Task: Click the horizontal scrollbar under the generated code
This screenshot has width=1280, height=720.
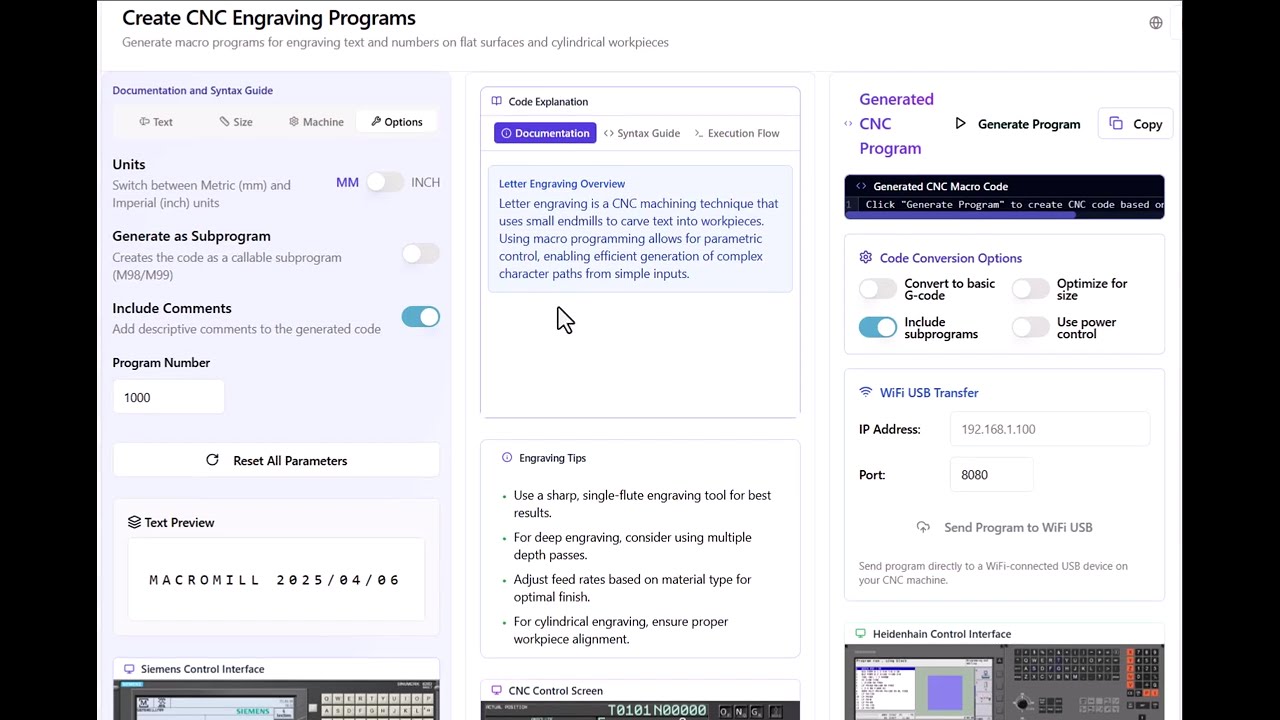Action: coord(962,215)
